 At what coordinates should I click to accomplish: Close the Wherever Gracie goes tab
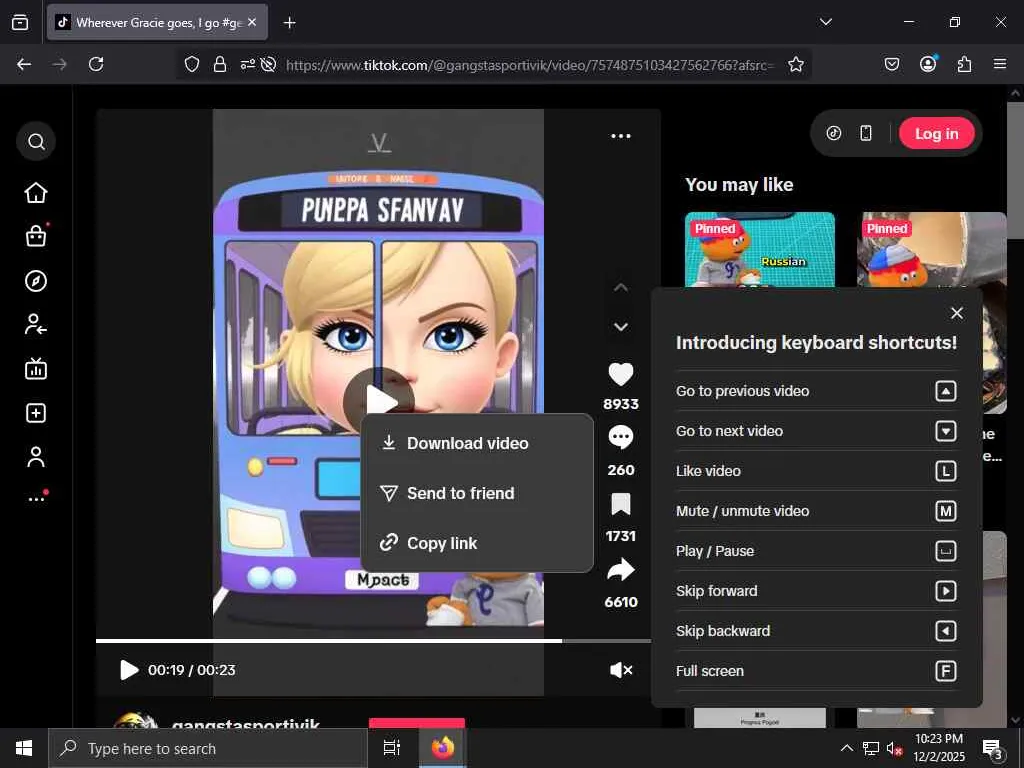252,22
